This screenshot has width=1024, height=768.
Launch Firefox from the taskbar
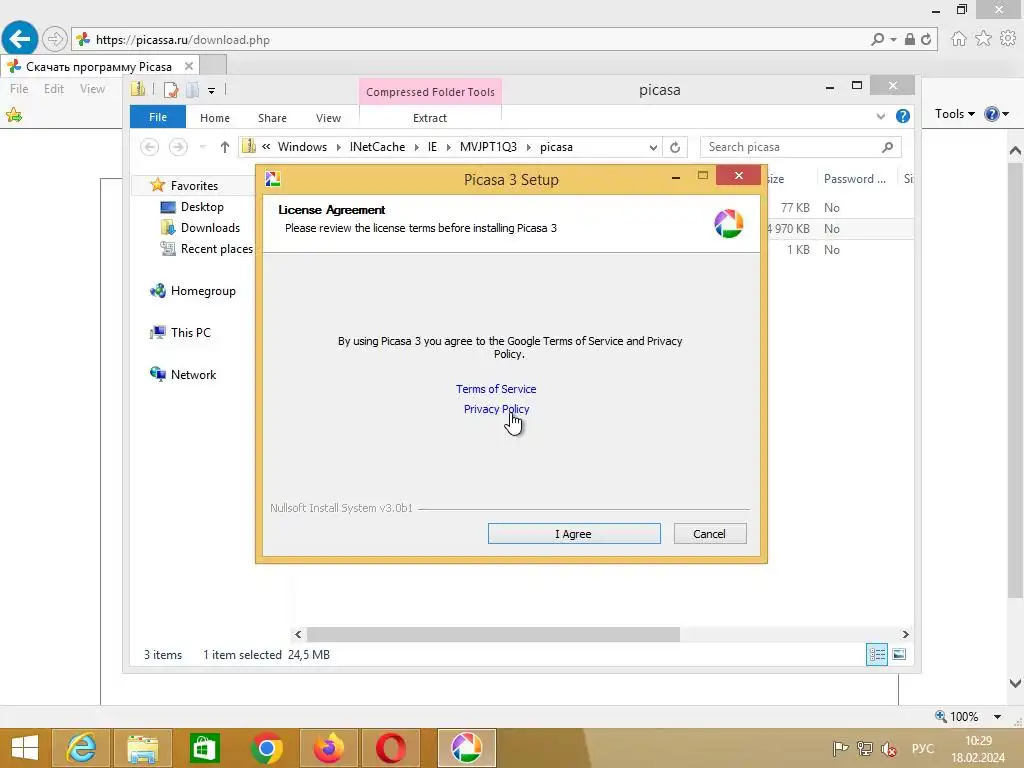click(328, 748)
